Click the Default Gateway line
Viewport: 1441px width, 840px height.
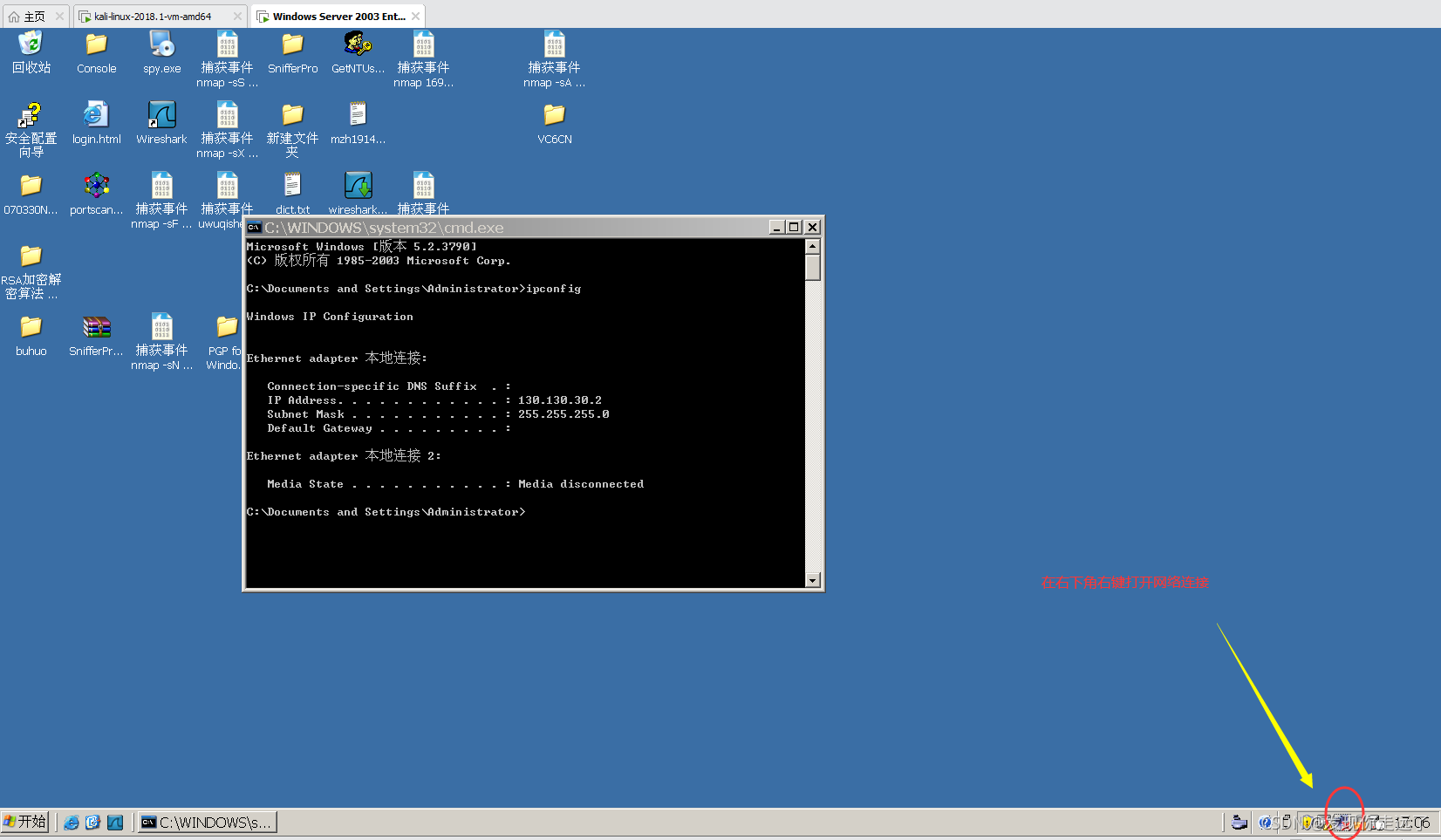pos(389,428)
